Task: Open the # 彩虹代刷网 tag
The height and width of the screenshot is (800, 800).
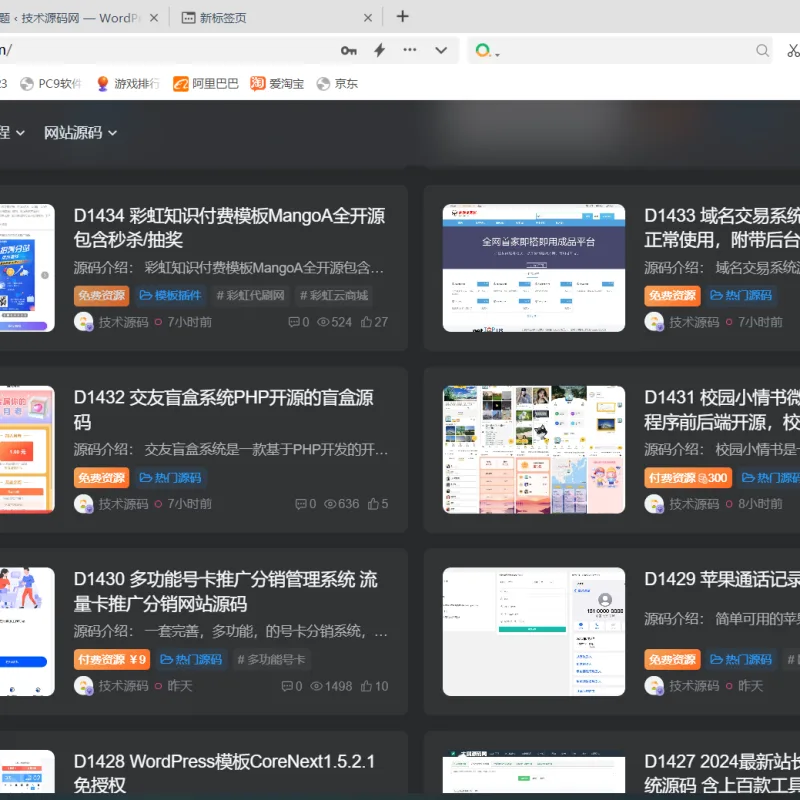Action: (251, 295)
